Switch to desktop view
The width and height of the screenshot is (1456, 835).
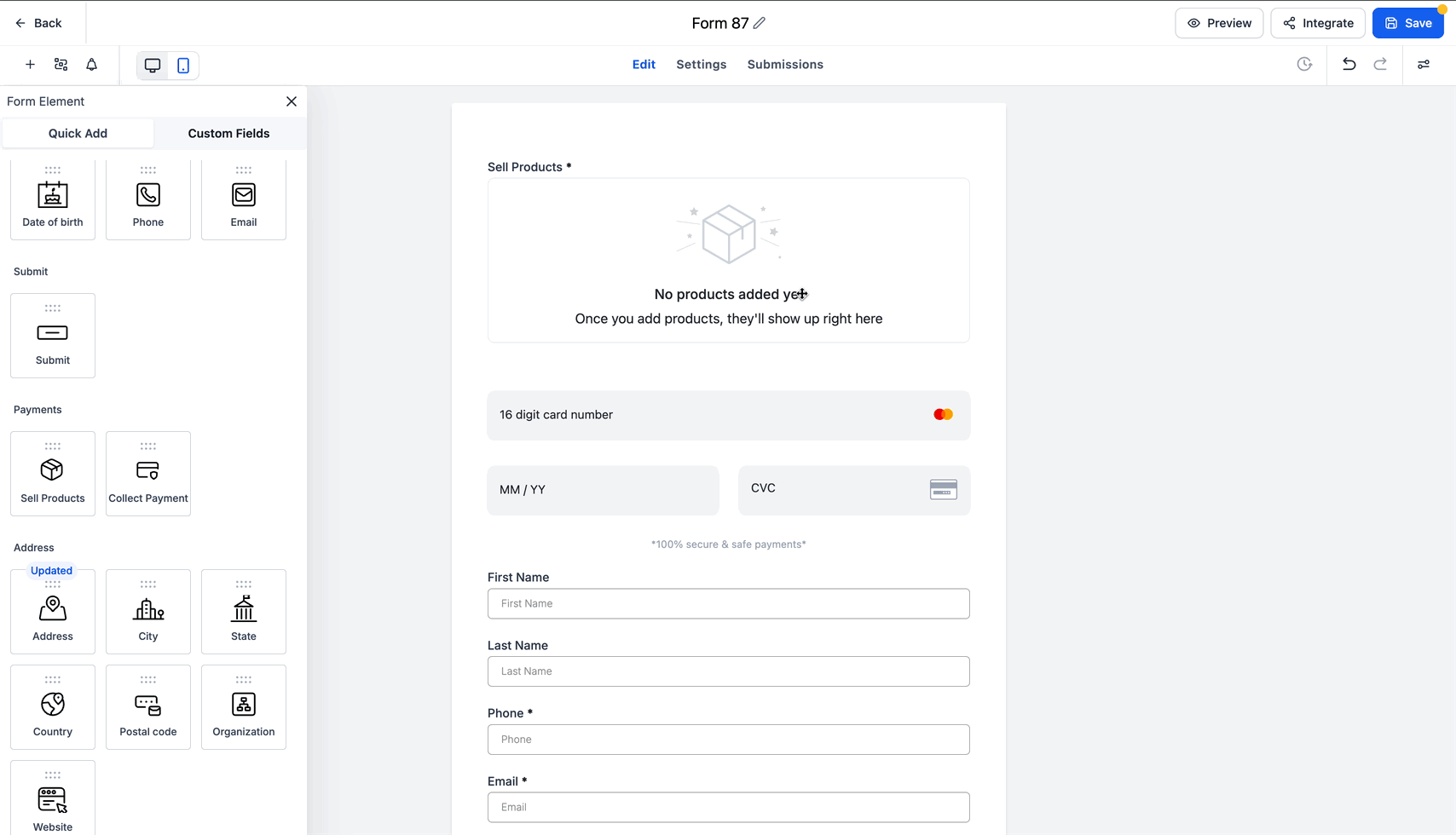tap(153, 66)
